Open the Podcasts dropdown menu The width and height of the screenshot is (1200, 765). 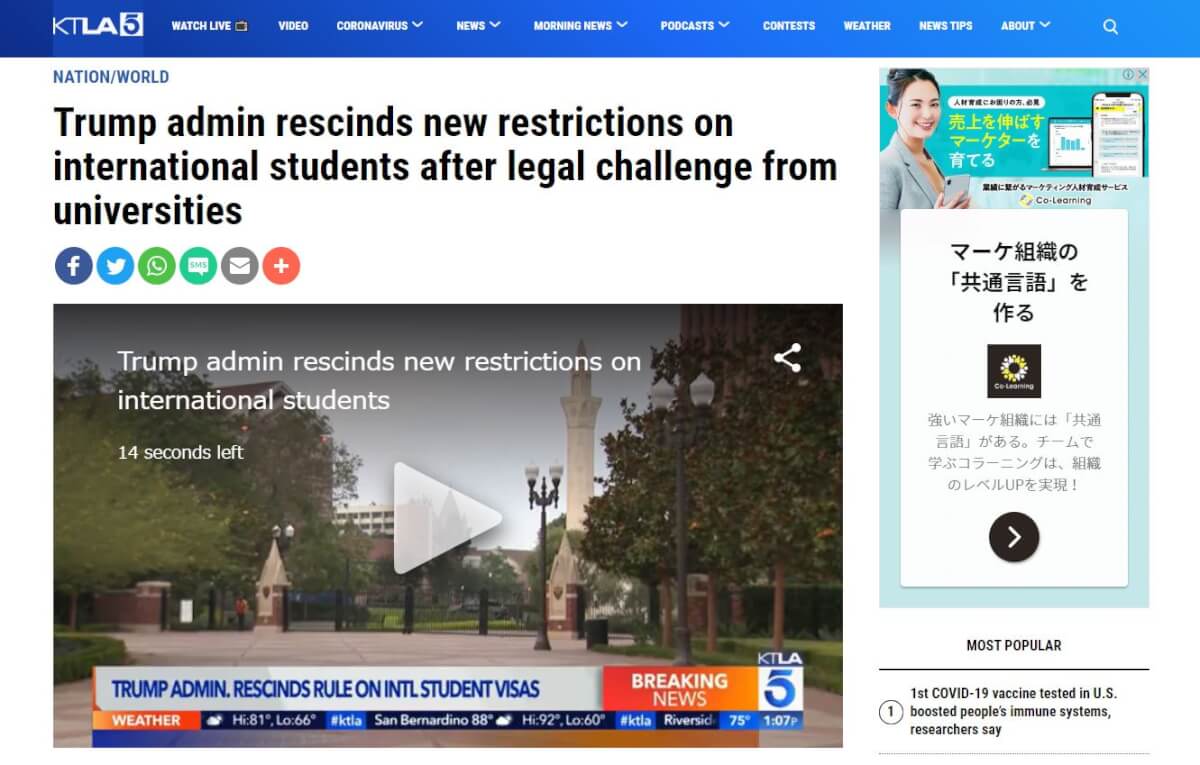pos(695,26)
